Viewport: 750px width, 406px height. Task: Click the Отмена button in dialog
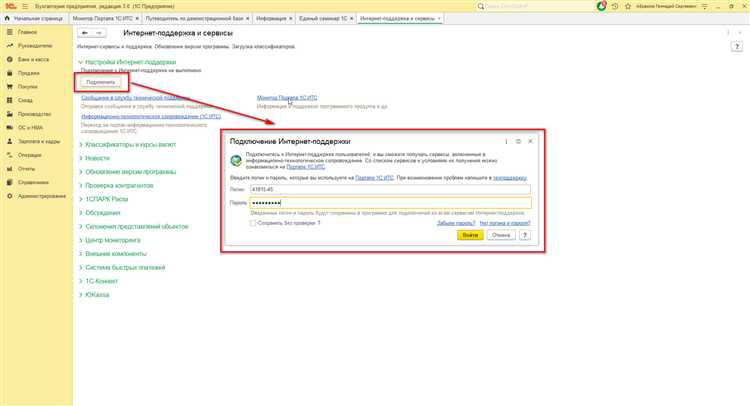501,235
